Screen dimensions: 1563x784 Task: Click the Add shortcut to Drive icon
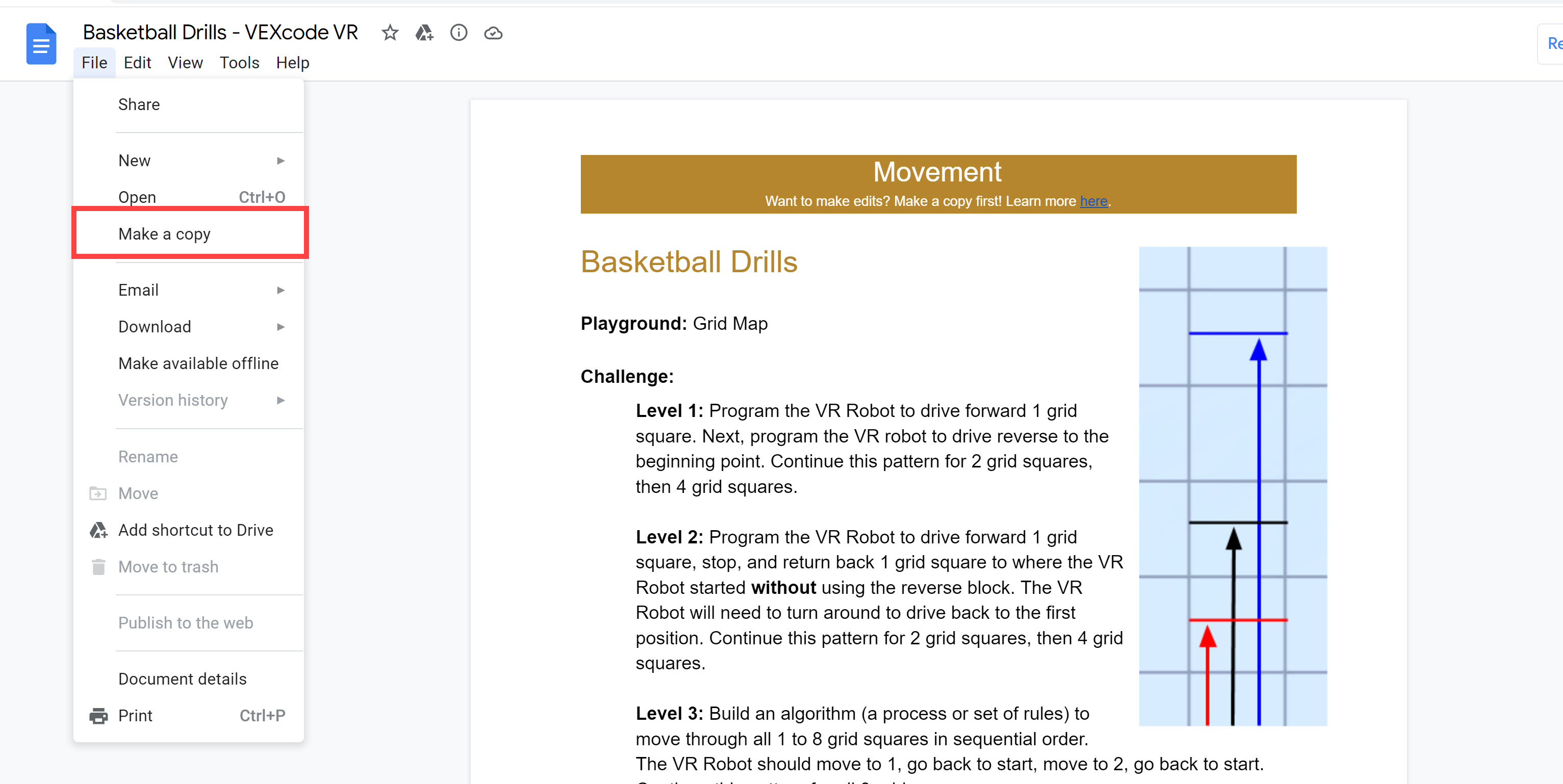98,530
